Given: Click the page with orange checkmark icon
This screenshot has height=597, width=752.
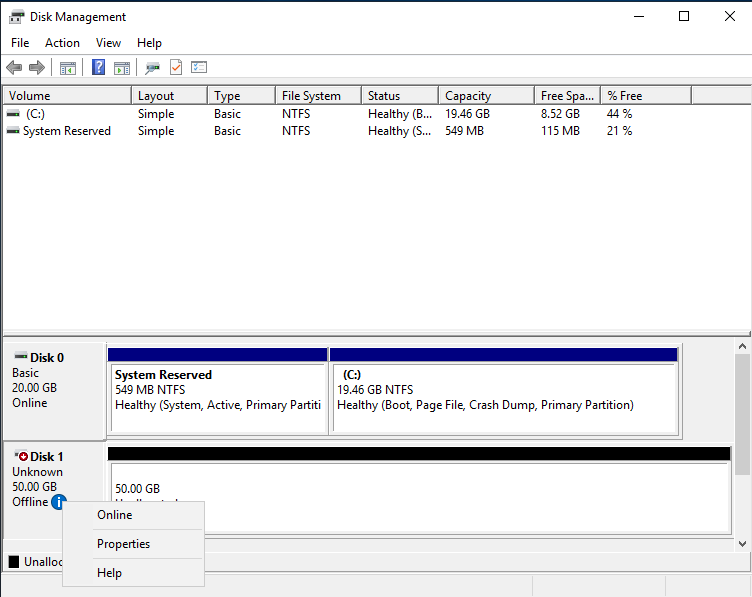Looking at the screenshot, I should [x=176, y=67].
